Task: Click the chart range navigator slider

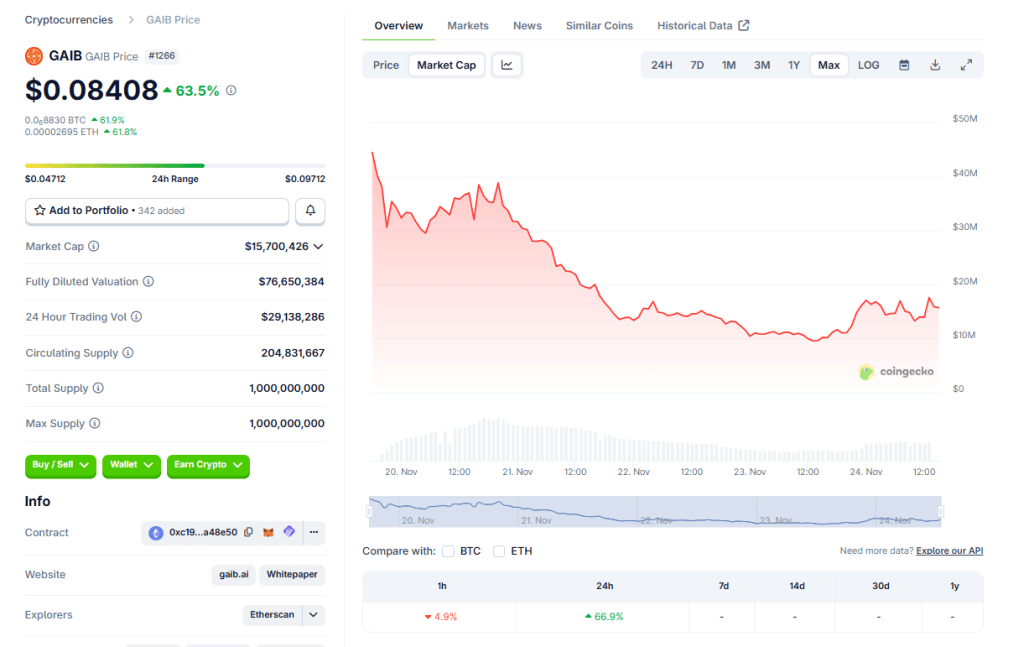Action: coord(655,511)
